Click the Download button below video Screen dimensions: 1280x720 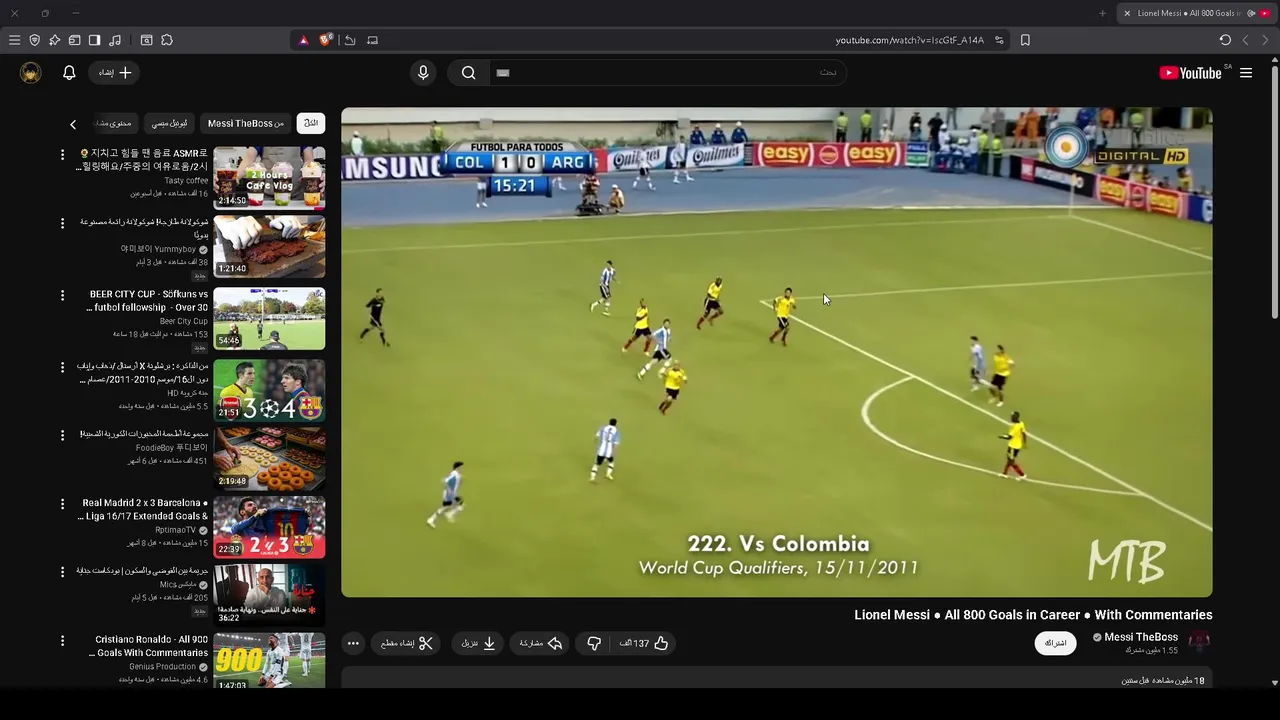[x=479, y=643]
